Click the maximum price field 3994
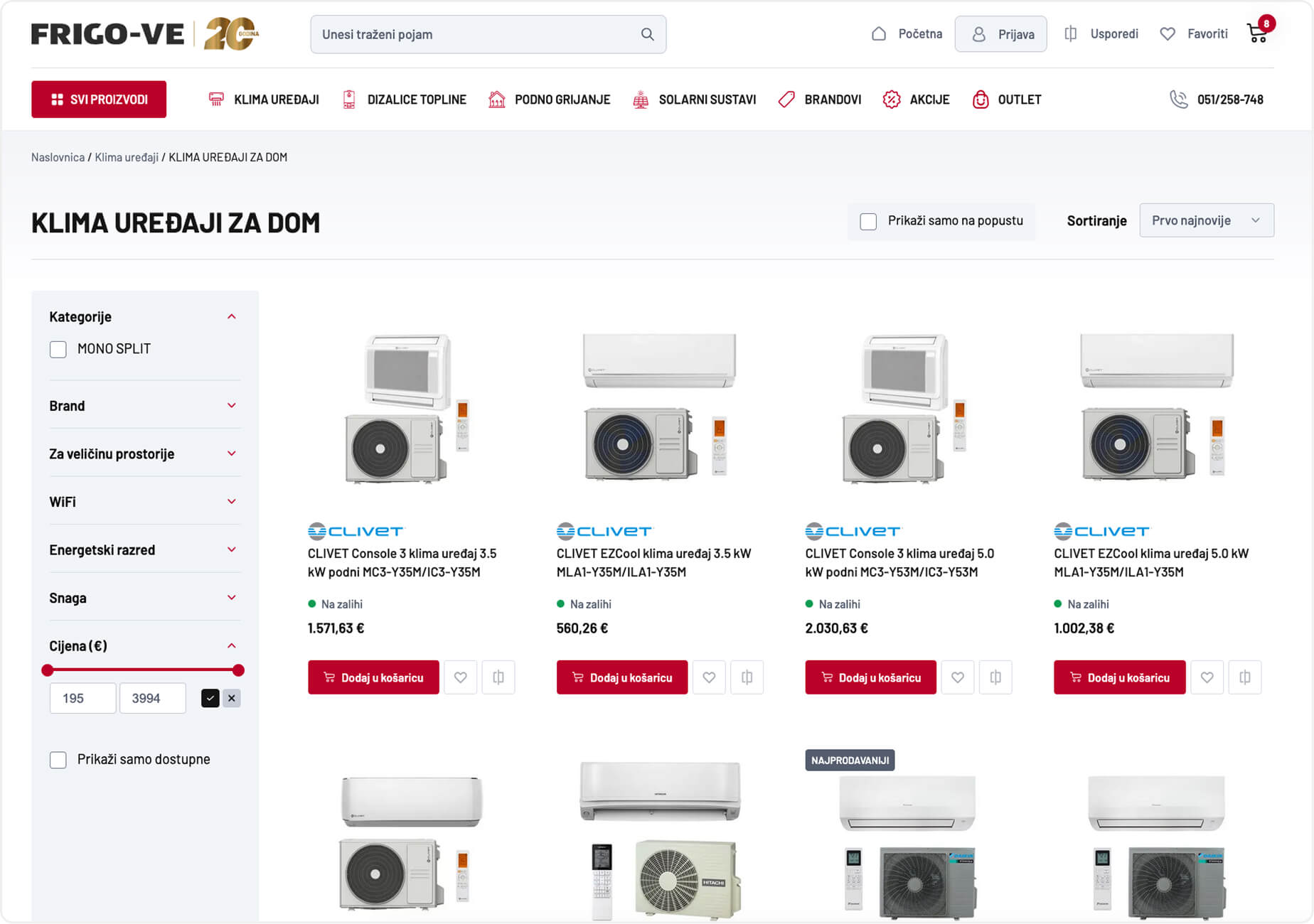 click(153, 698)
